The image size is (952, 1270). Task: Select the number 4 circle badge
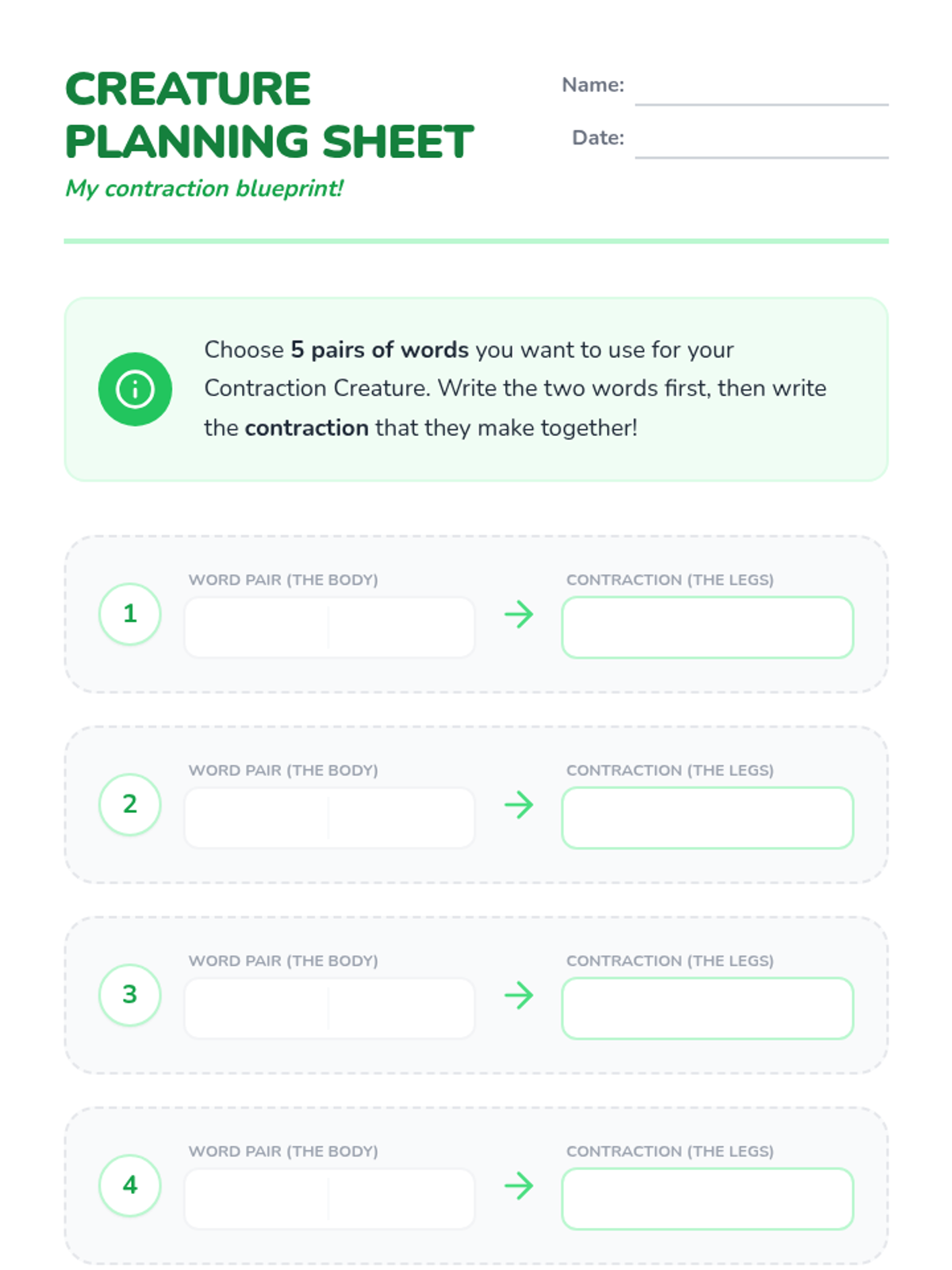(130, 1185)
